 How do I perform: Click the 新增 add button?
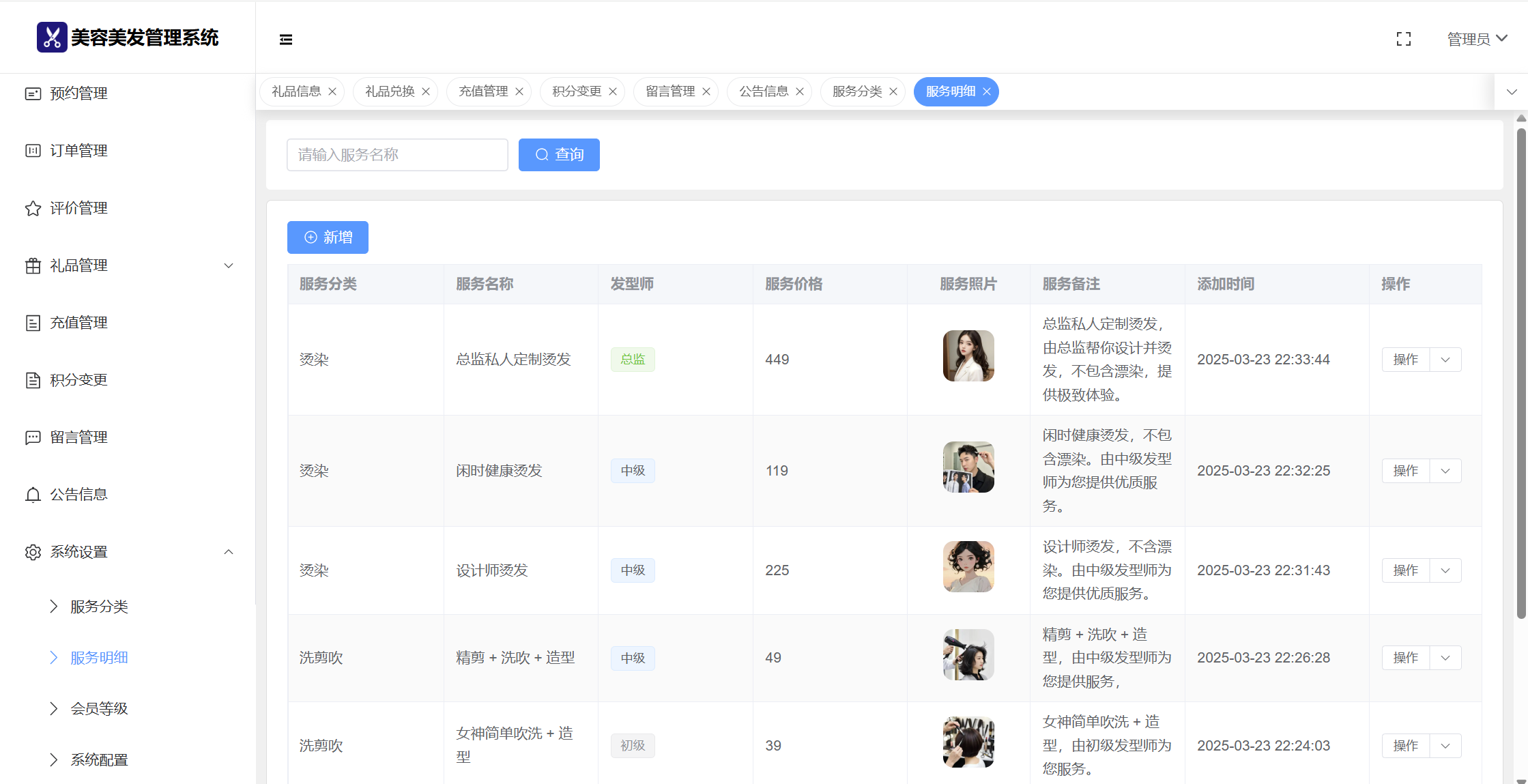pos(328,237)
